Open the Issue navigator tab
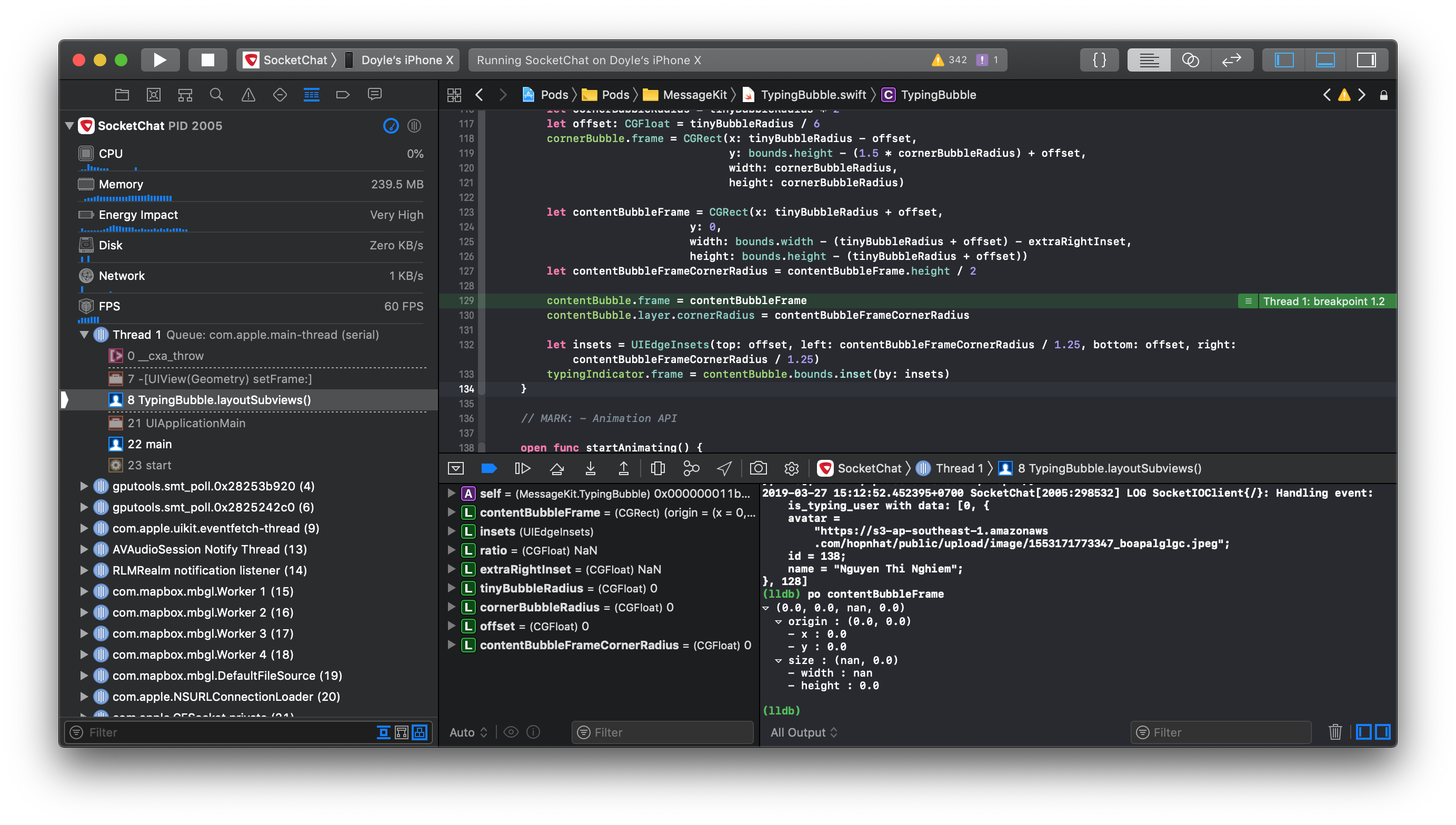 pos(248,95)
